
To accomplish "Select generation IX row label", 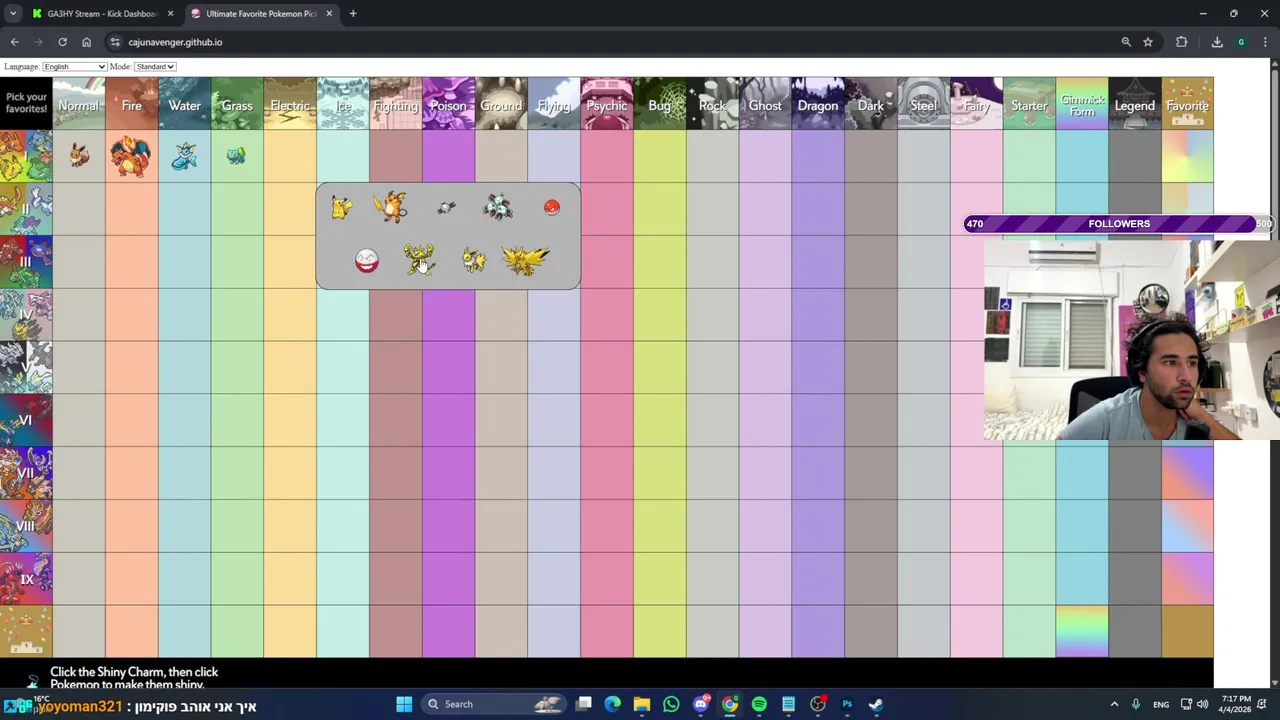I will (x=26, y=579).
